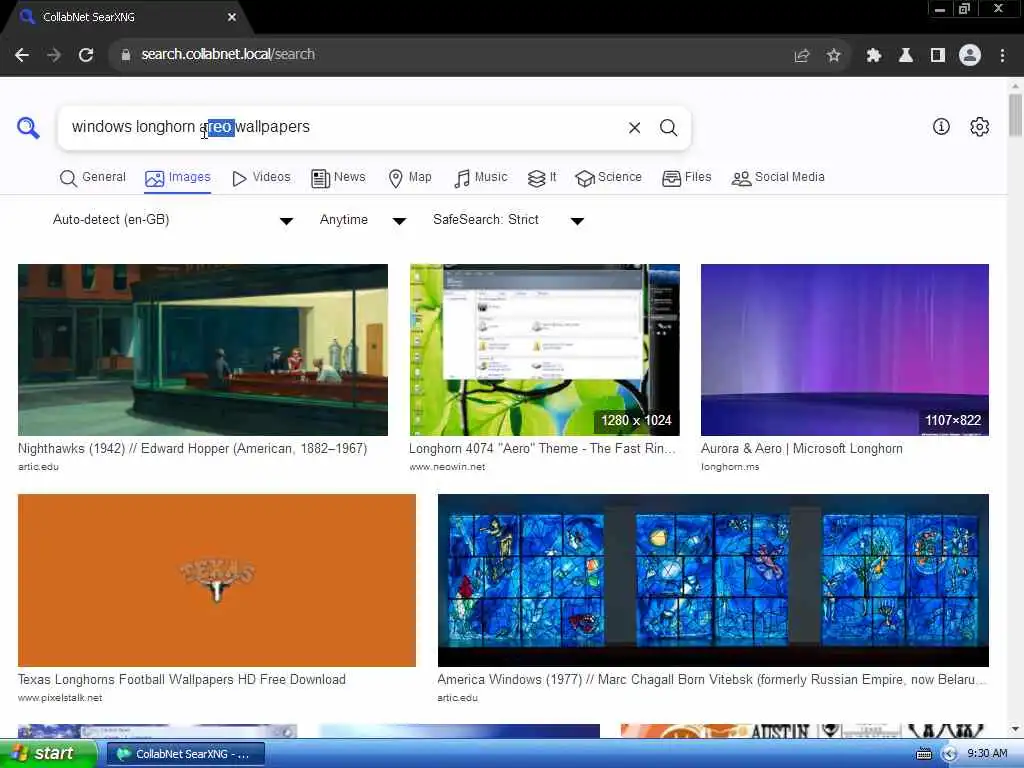1024x768 pixels.
Task: Open the About info icon
Action: [941, 127]
